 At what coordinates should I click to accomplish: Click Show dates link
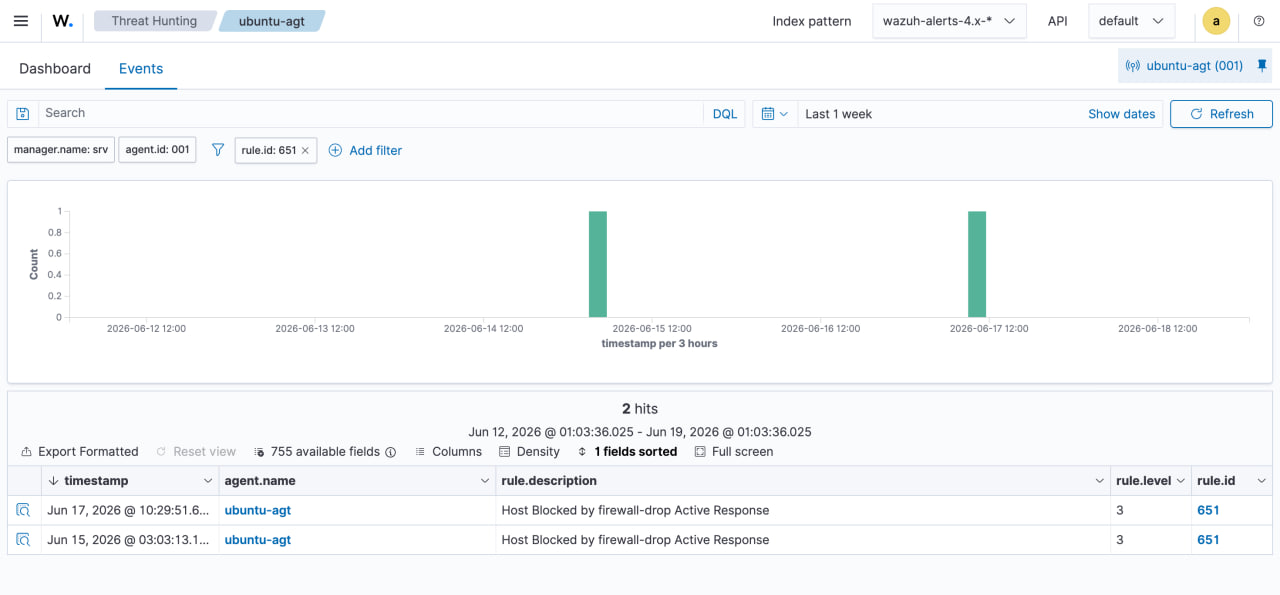point(1121,114)
